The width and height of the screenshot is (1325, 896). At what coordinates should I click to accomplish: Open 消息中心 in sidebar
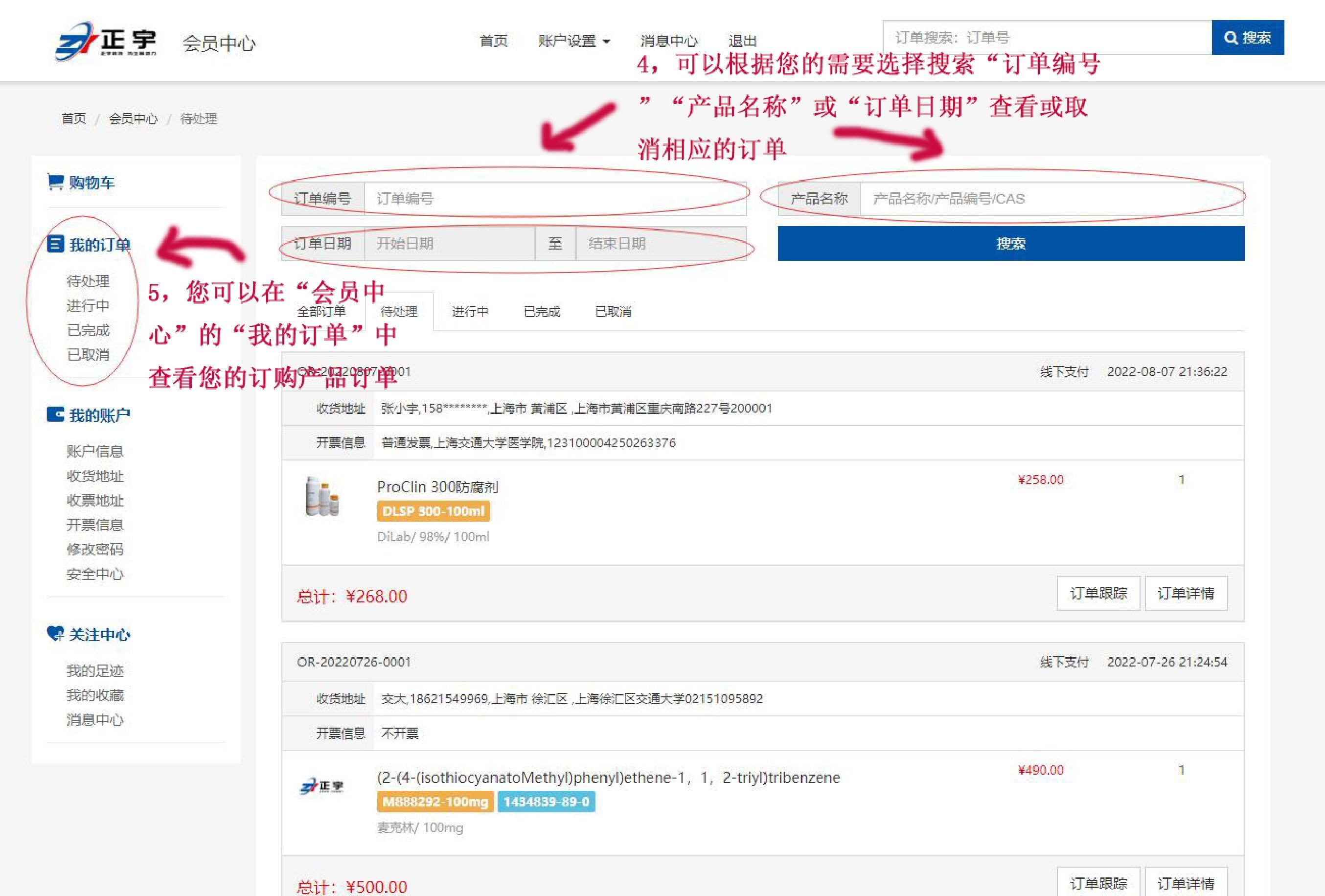[94, 720]
